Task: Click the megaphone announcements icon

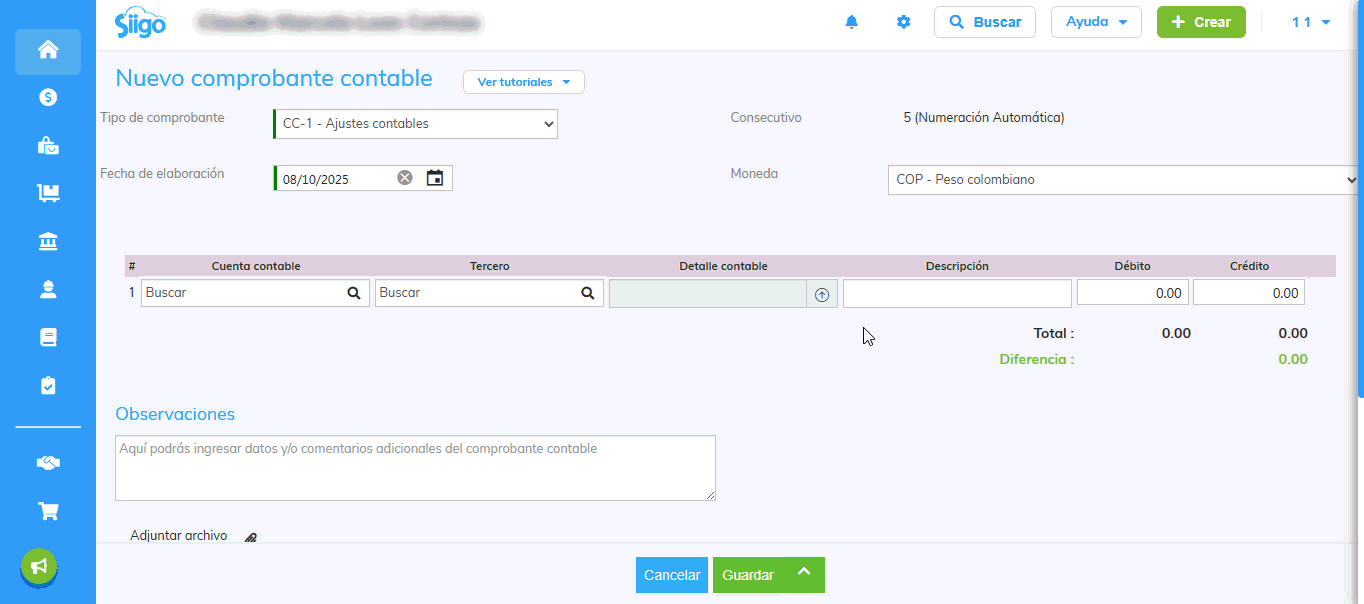Action: (39, 567)
